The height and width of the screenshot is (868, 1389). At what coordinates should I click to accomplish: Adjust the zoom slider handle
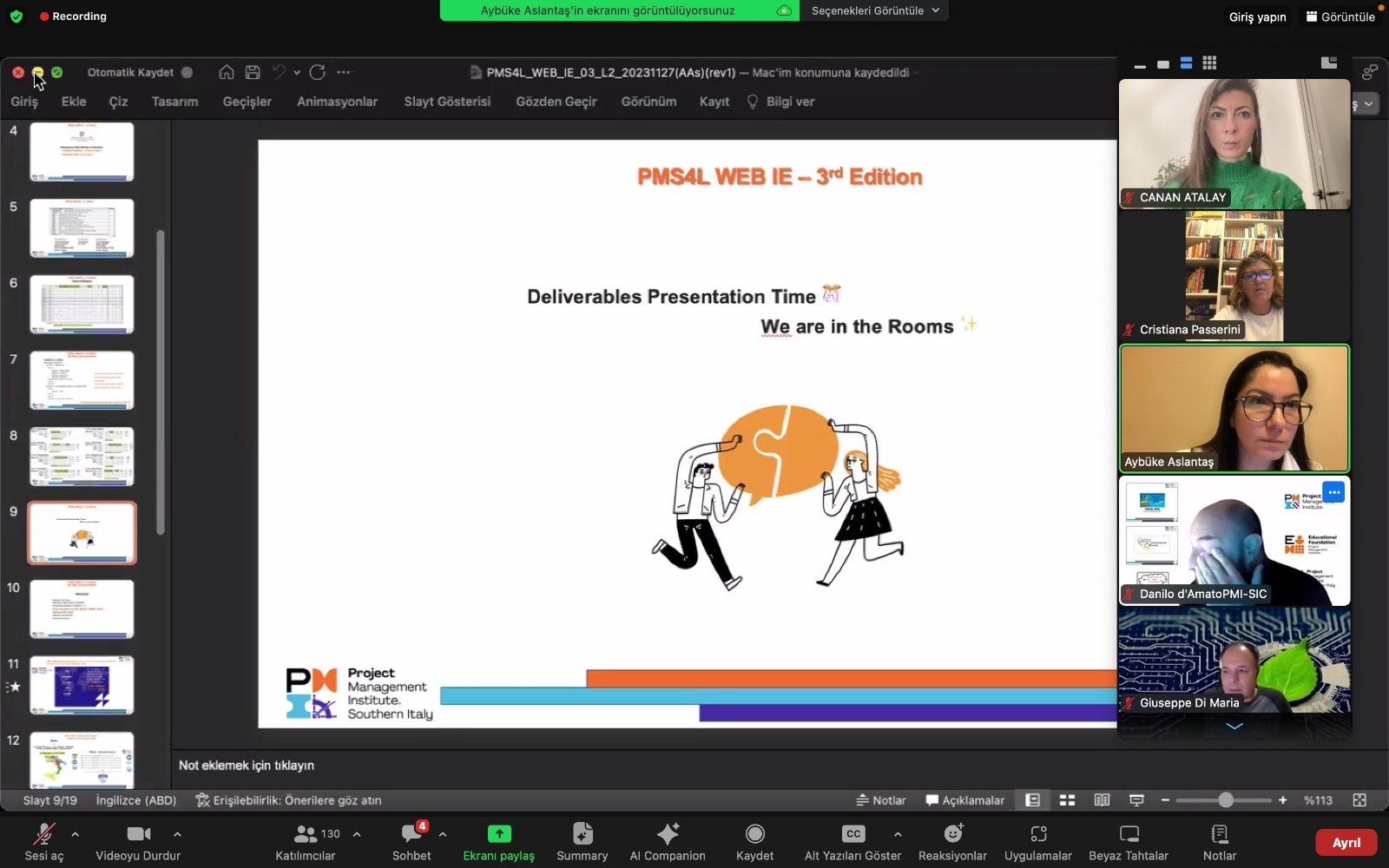point(1225,800)
